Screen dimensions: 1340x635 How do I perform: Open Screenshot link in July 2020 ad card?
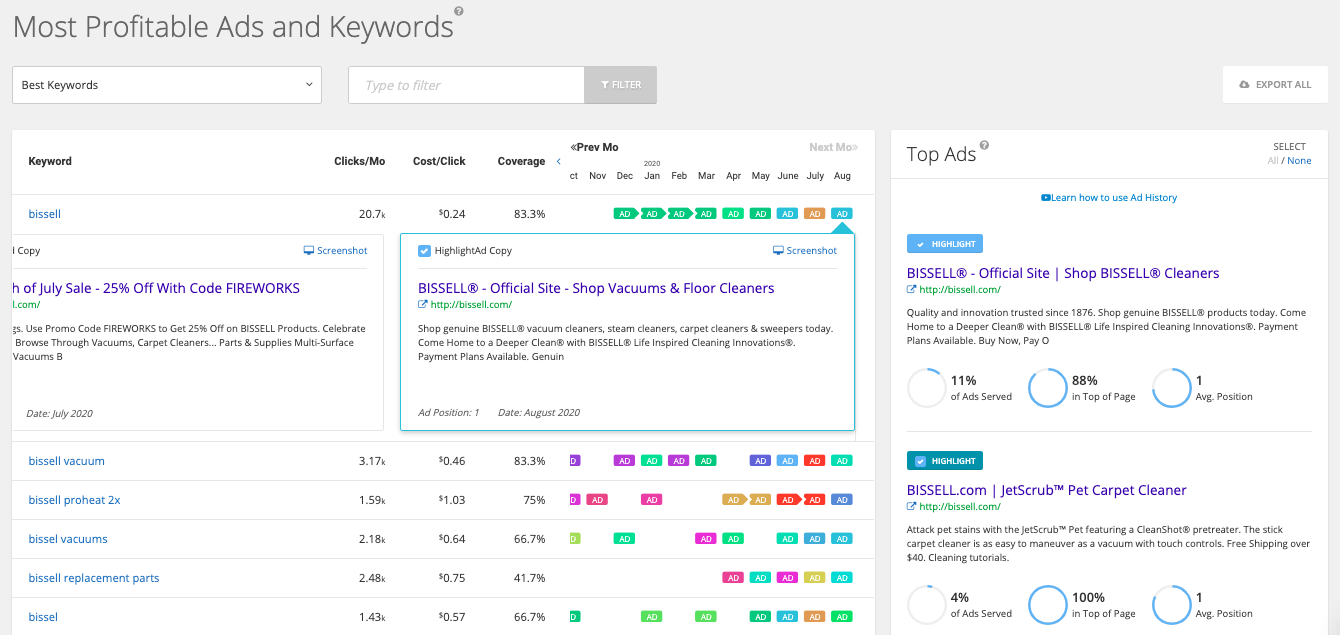pyautogui.click(x=335, y=251)
